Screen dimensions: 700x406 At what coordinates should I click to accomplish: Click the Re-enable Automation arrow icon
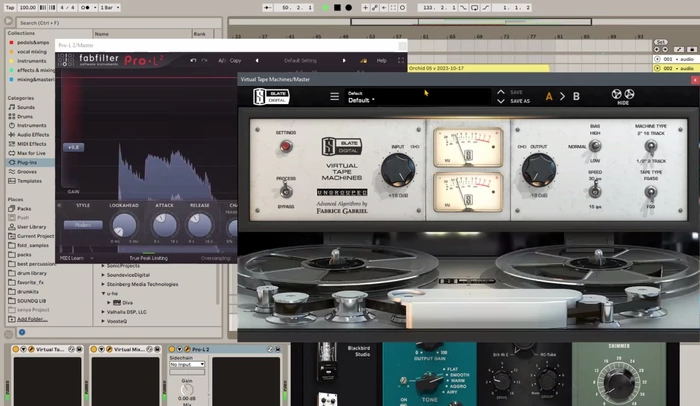[x=384, y=8]
